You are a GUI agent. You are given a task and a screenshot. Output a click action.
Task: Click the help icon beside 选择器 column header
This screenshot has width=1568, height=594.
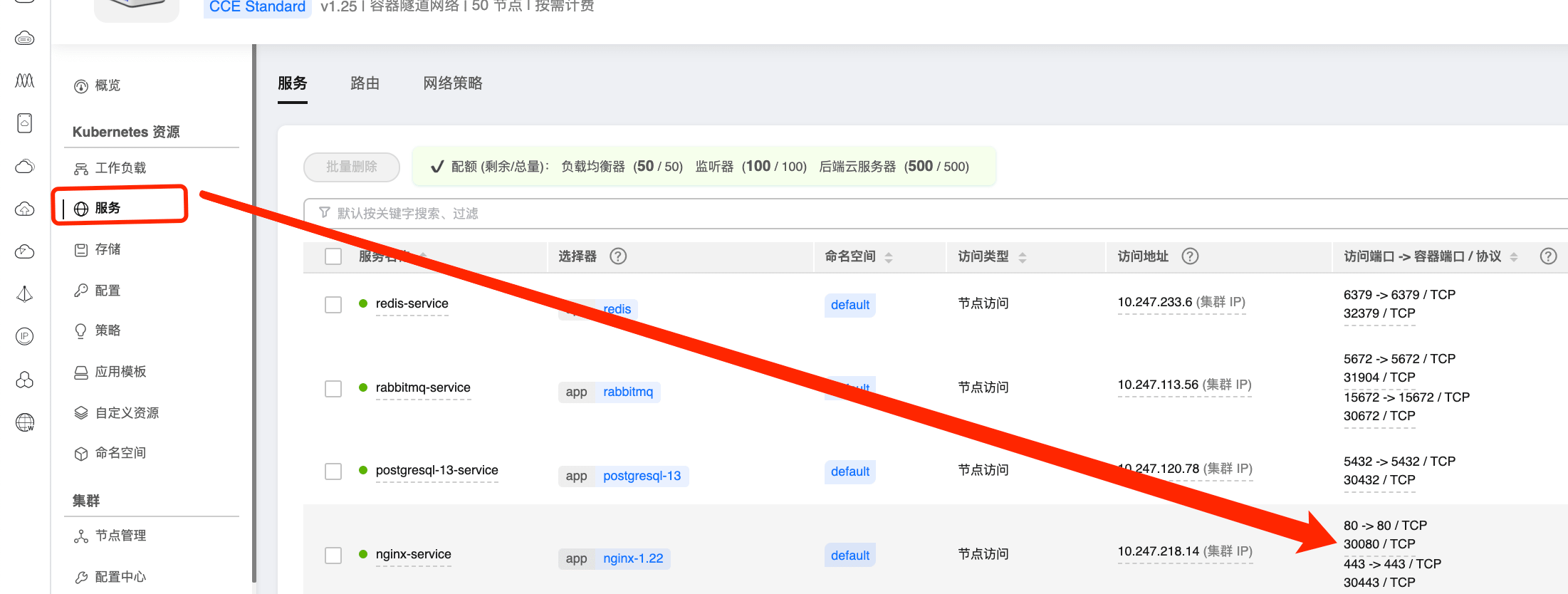pyautogui.click(x=618, y=256)
